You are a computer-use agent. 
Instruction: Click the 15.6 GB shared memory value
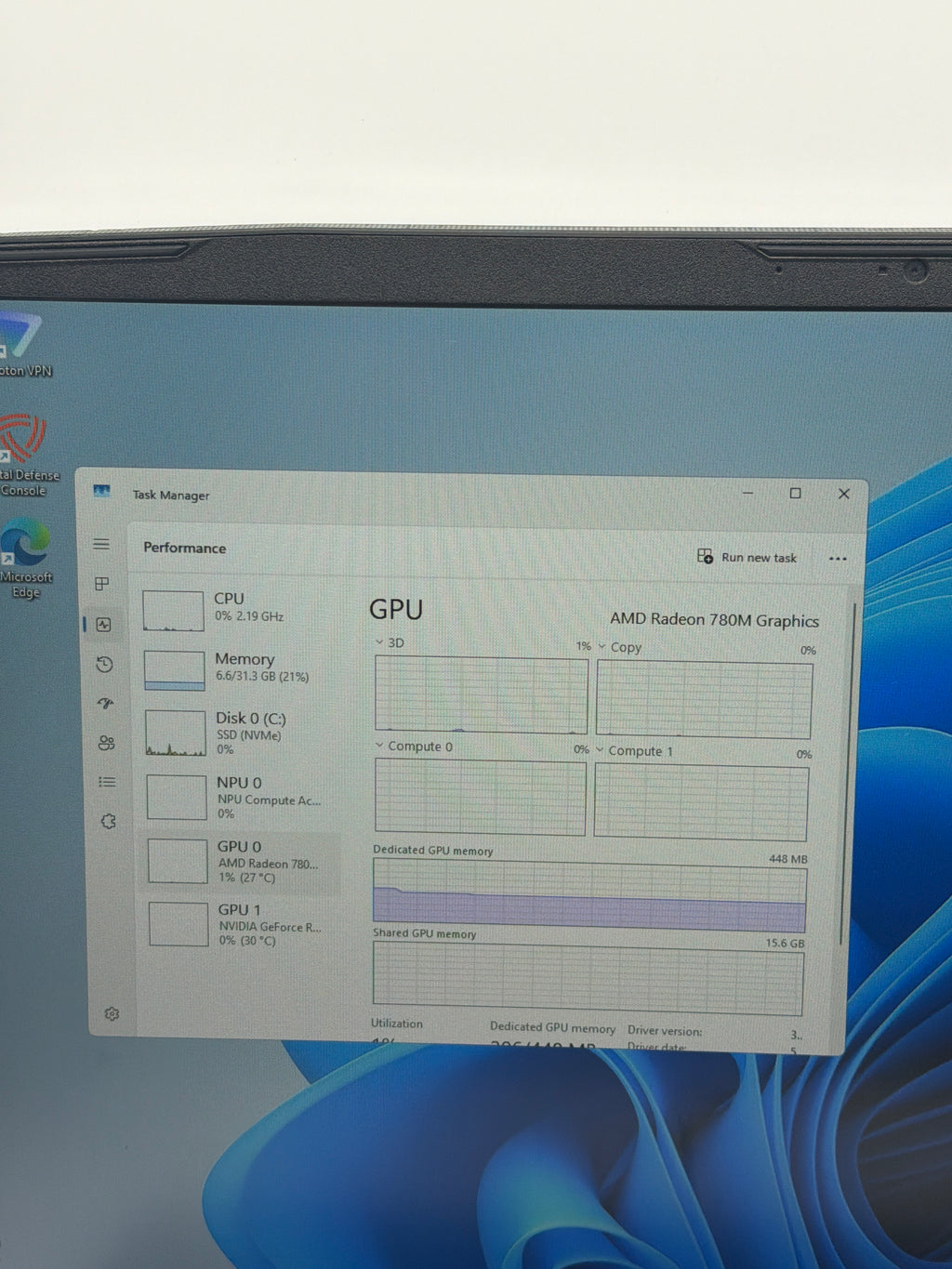tap(785, 943)
